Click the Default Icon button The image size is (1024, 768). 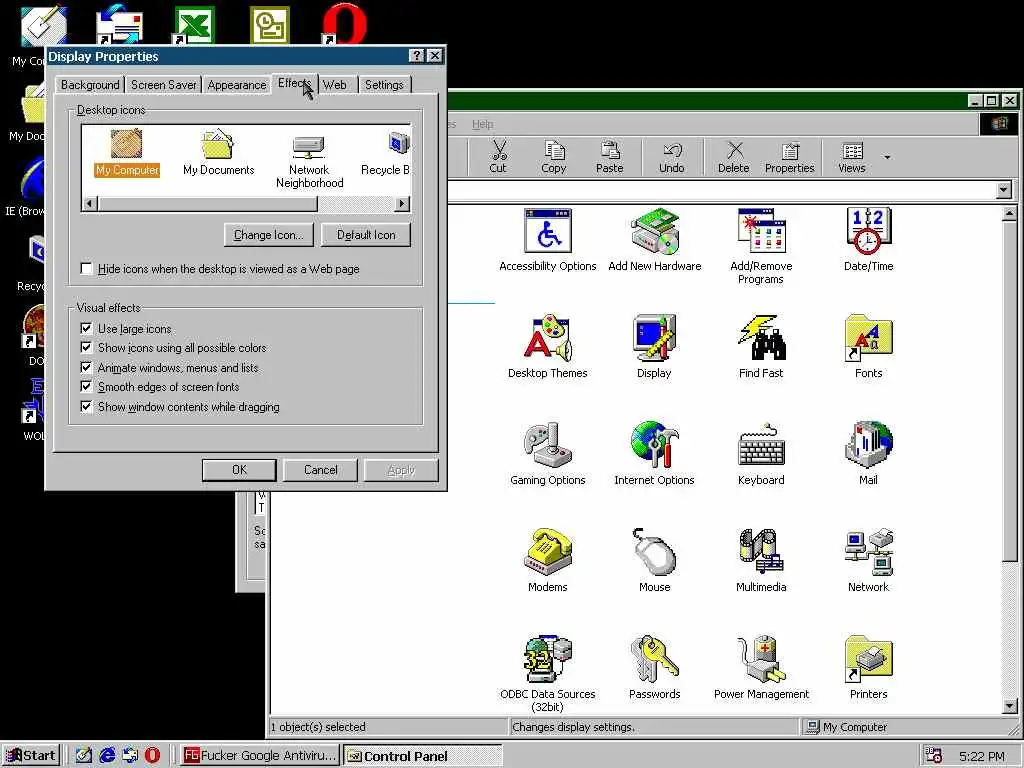tap(366, 234)
